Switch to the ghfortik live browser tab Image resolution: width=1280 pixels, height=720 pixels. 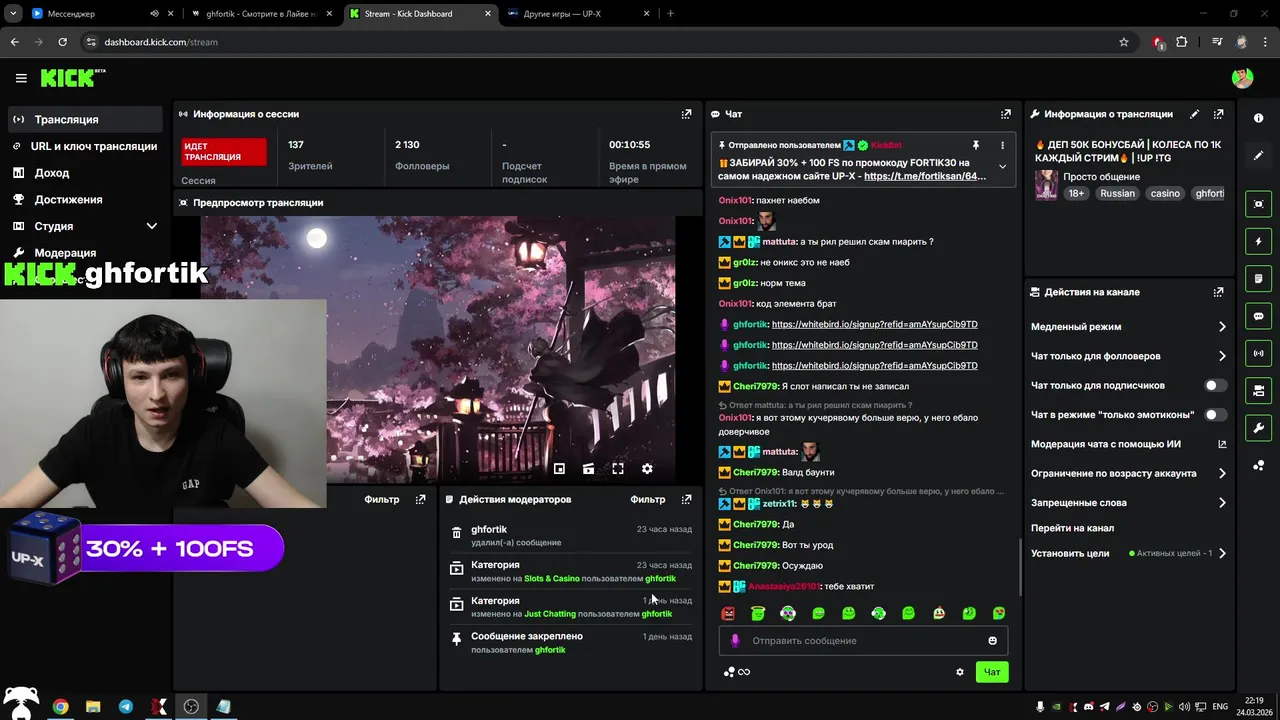coord(262,14)
